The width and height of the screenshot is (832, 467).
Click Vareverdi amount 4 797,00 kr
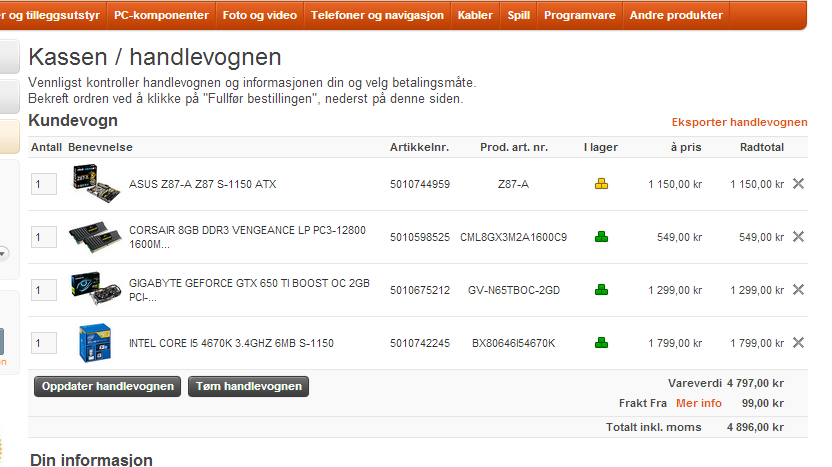click(x=755, y=383)
